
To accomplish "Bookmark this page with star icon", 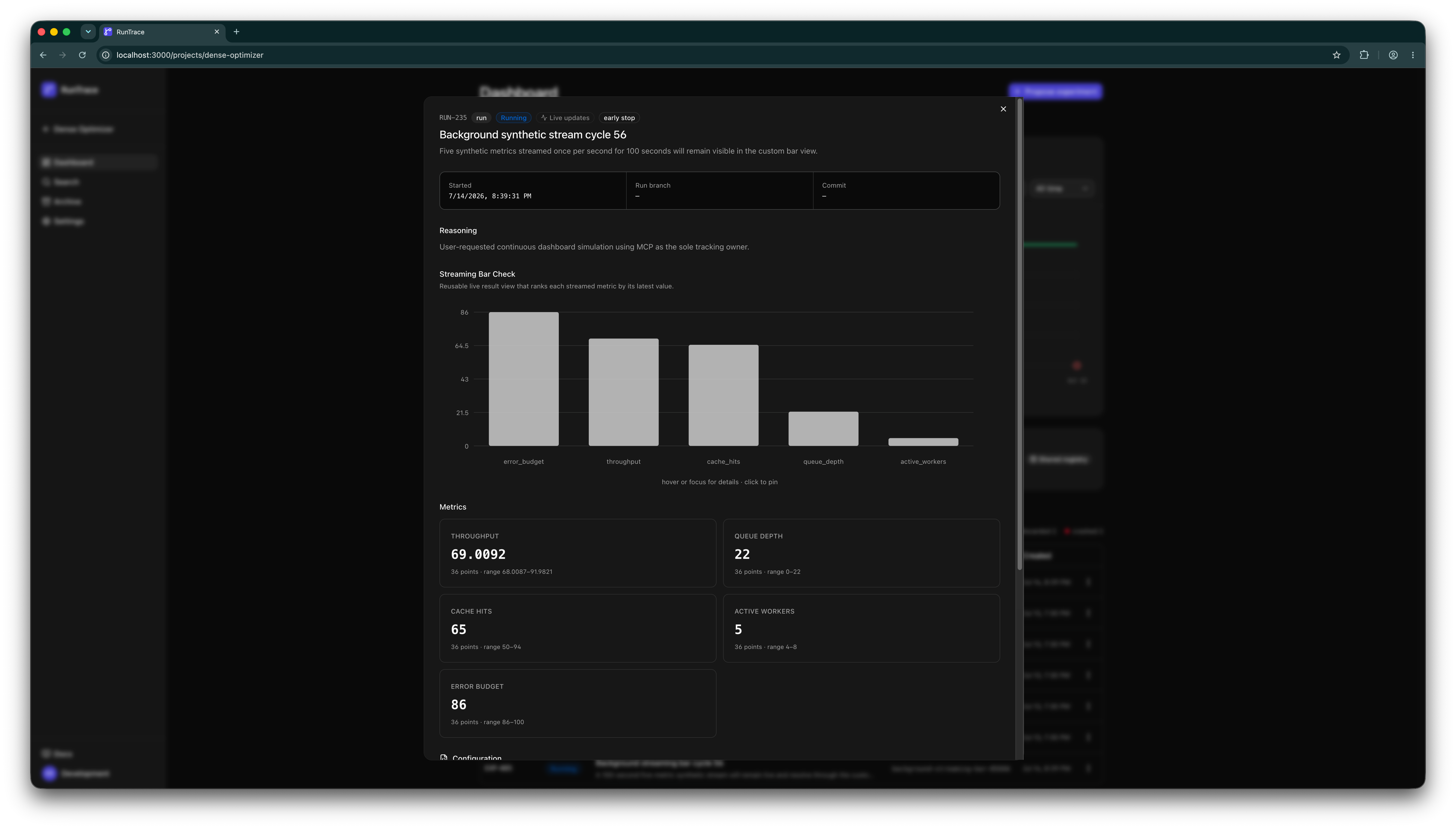I will [x=1336, y=55].
